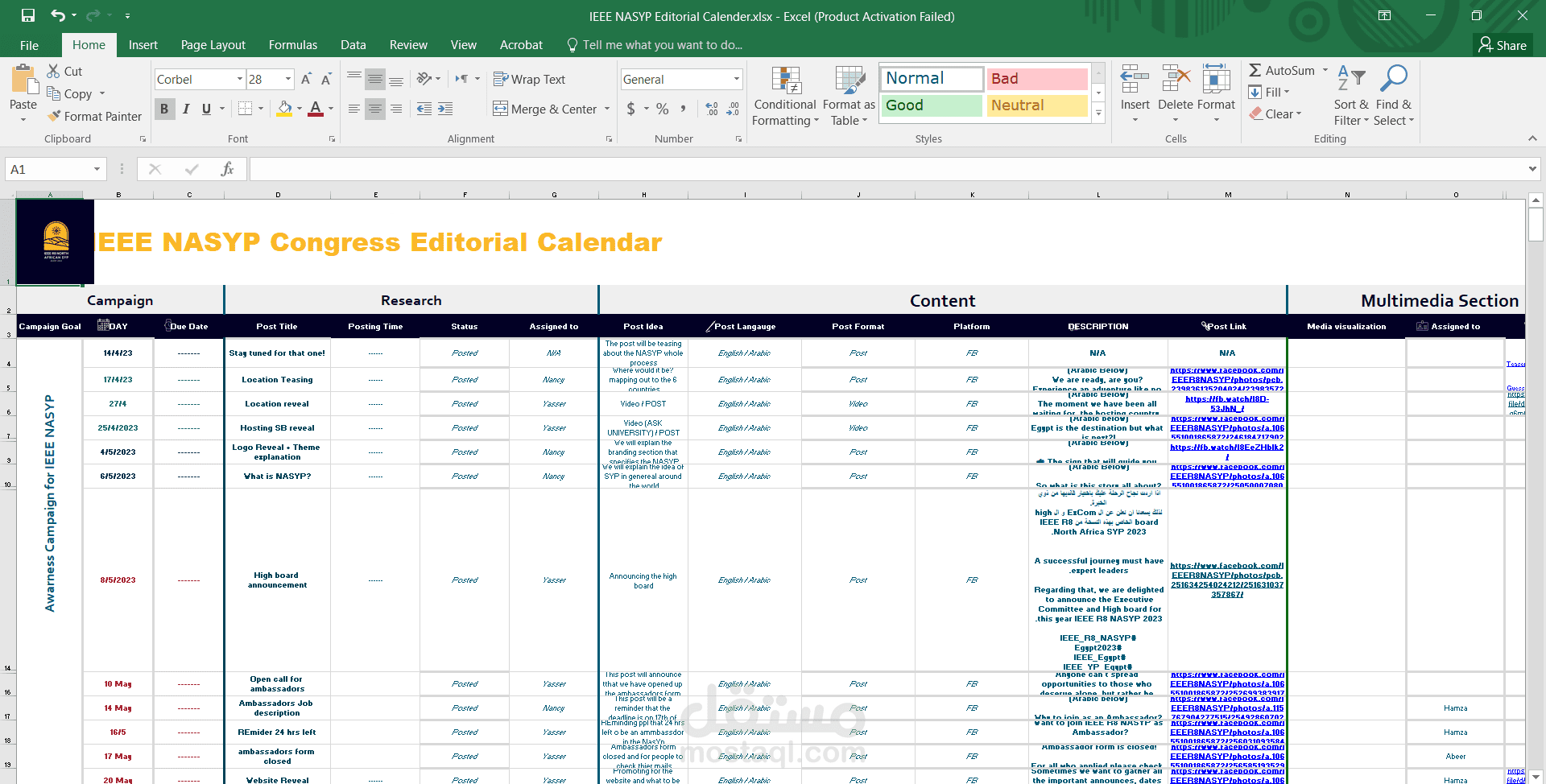Apply the Percent Style format
This screenshot has width=1546, height=784.
[662, 109]
